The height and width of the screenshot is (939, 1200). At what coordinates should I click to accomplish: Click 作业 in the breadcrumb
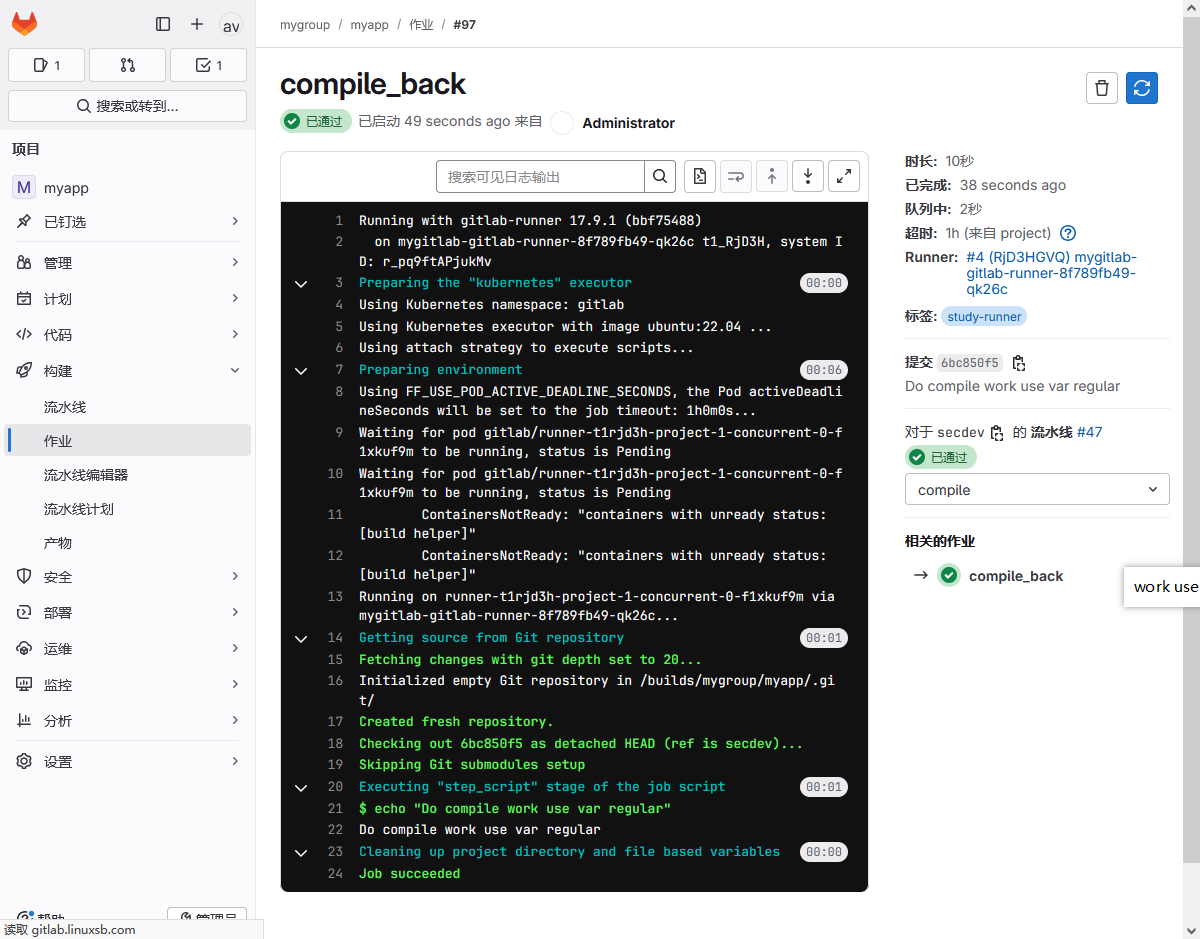[421, 25]
